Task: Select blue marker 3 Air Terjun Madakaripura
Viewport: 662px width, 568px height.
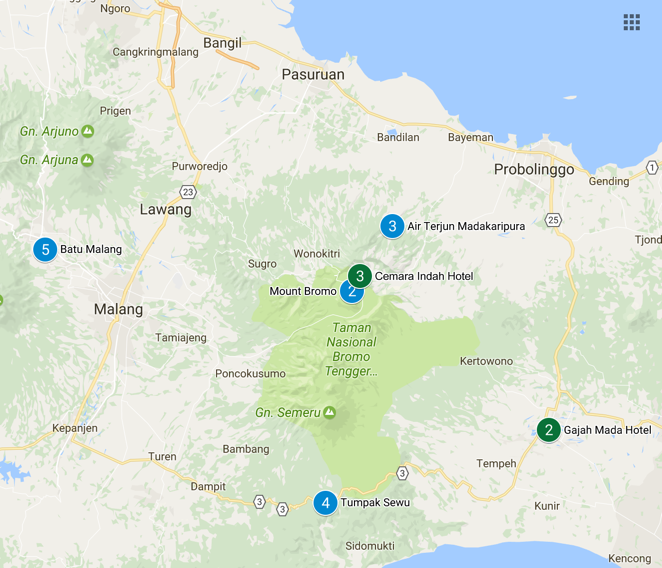Action: coord(392,226)
